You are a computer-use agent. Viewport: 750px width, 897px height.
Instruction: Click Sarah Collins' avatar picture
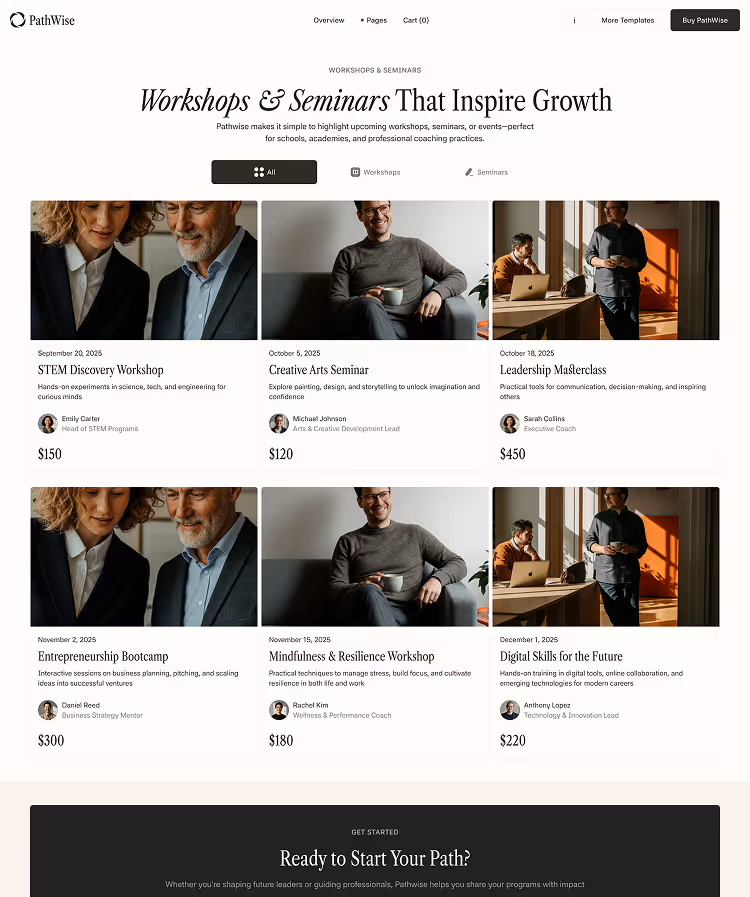(x=510, y=424)
